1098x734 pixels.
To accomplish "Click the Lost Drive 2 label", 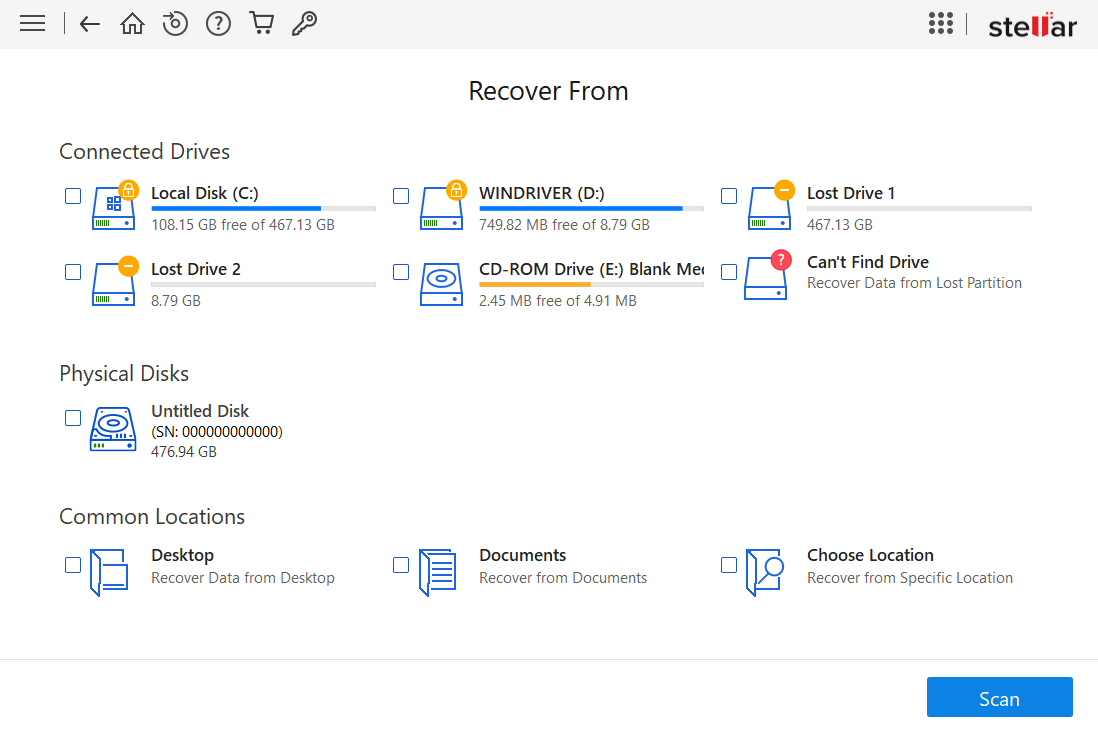I will tap(195, 269).
